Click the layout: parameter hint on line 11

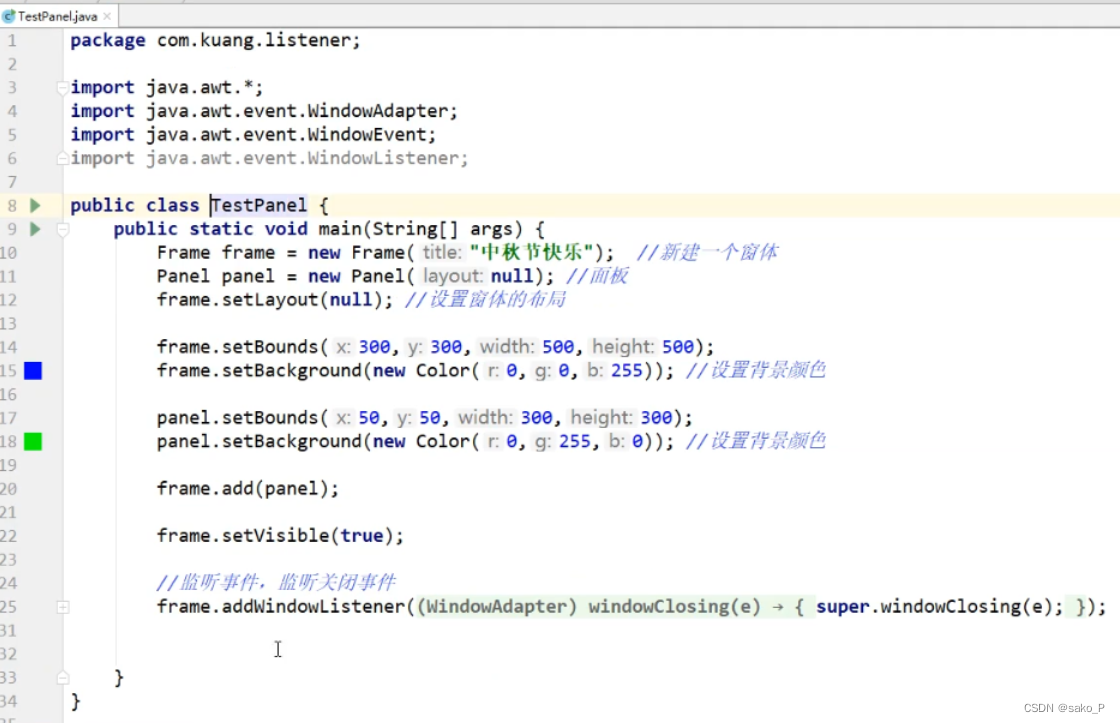click(x=454, y=276)
